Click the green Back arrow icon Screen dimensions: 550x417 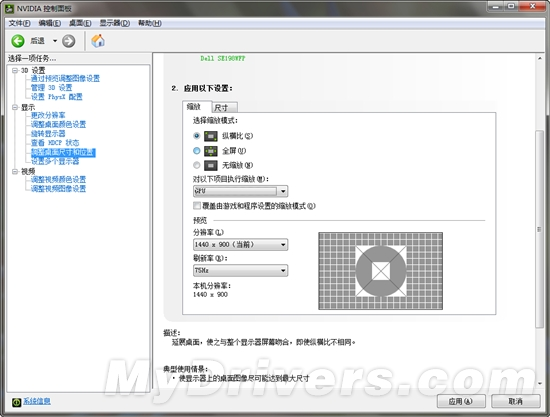tap(18, 41)
